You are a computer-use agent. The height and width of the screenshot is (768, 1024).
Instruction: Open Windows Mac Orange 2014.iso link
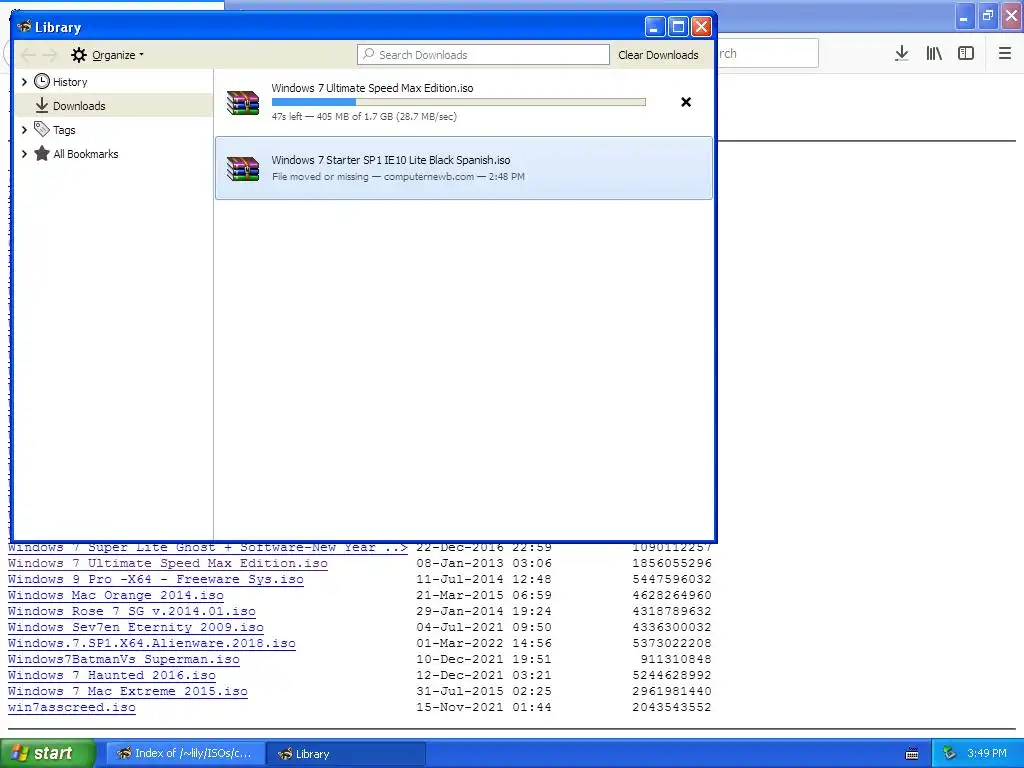click(116, 595)
